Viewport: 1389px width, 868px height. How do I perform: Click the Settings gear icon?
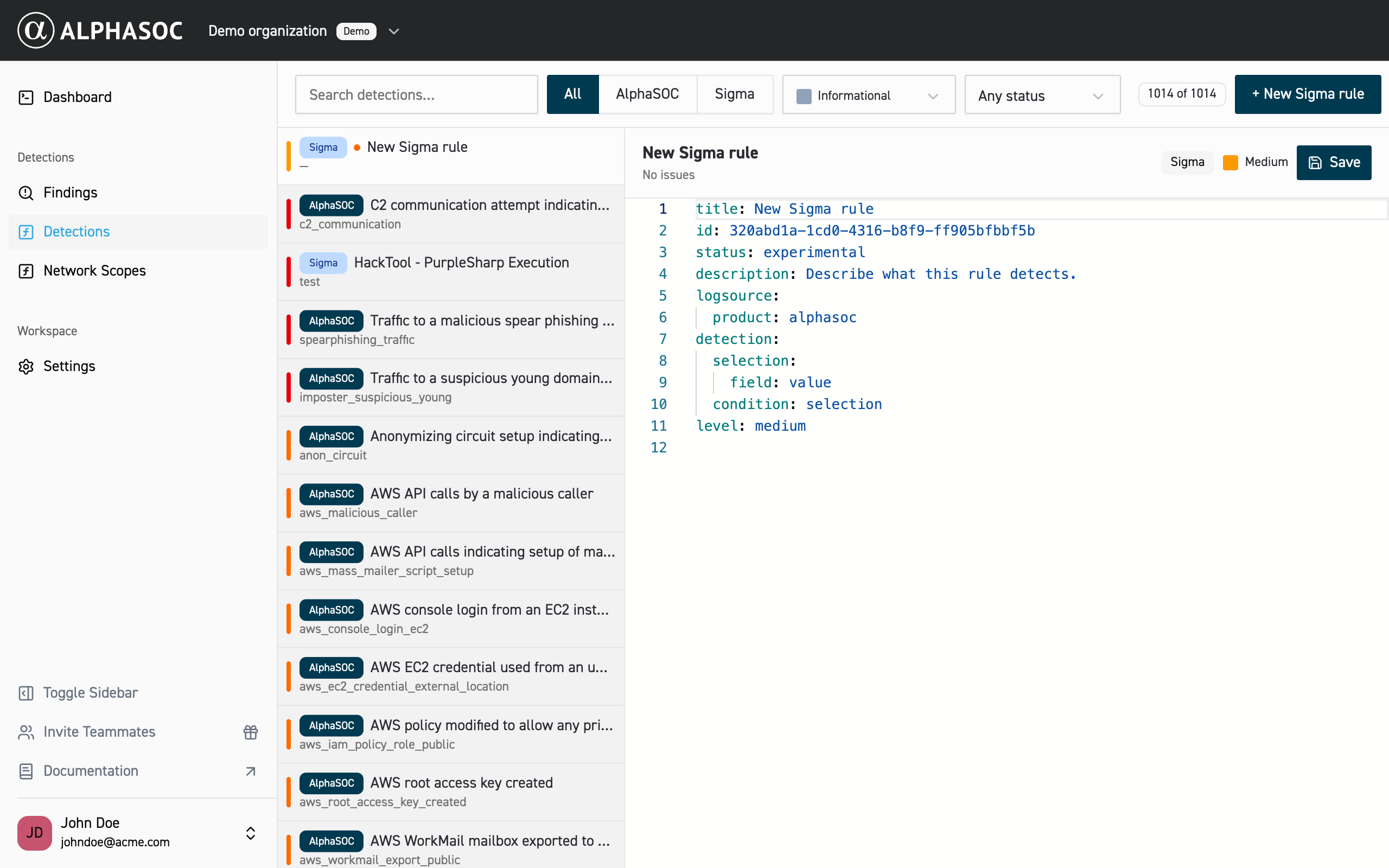pyautogui.click(x=26, y=366)
